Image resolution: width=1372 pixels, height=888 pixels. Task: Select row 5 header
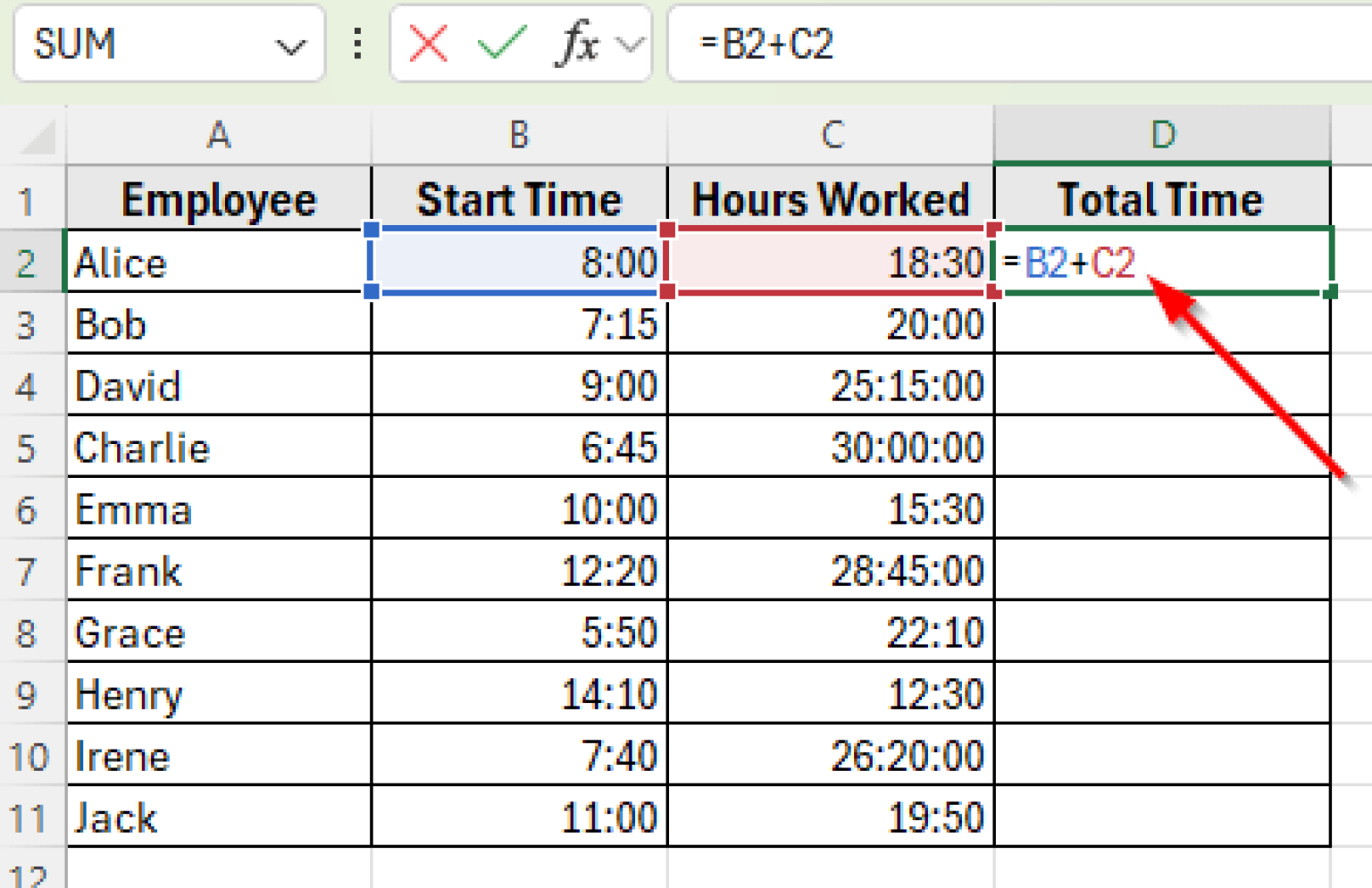[x=31, y=448]
